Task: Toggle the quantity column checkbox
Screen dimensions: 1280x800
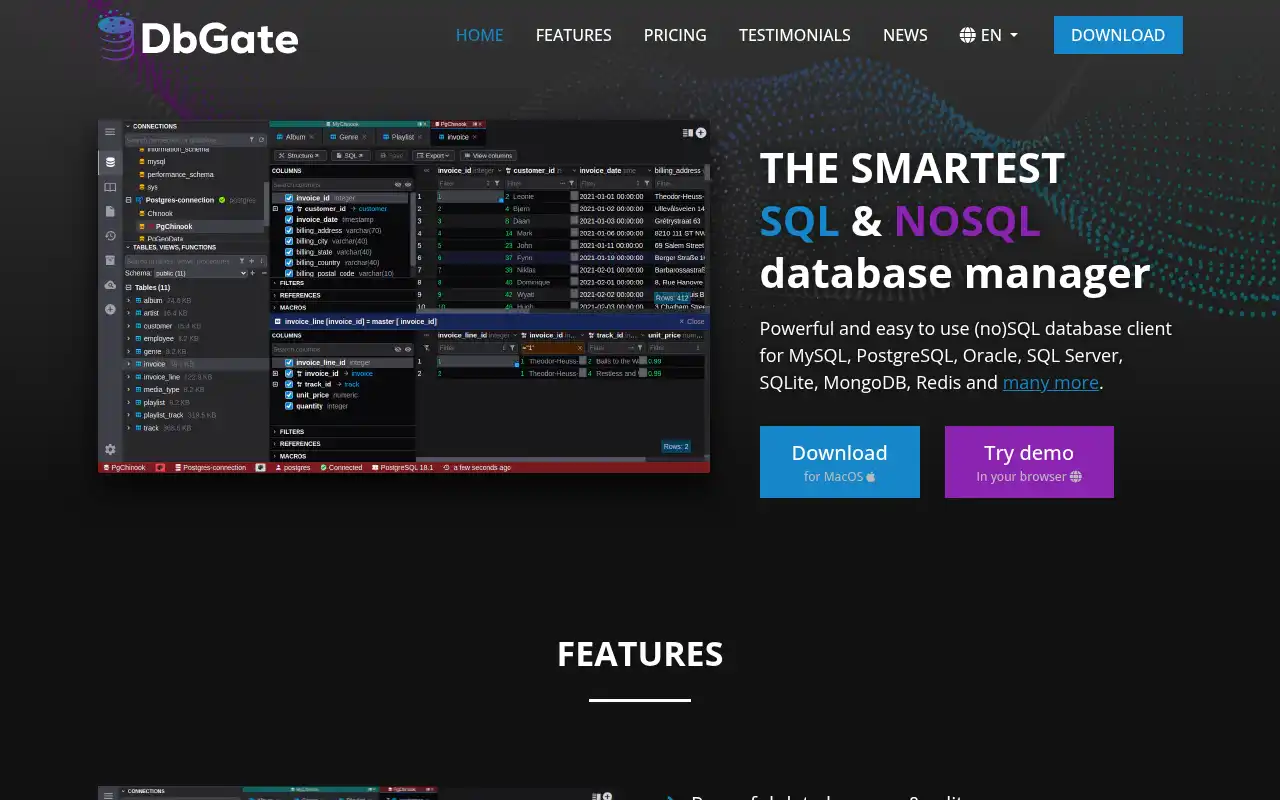Action: click(x=289, y=406)
